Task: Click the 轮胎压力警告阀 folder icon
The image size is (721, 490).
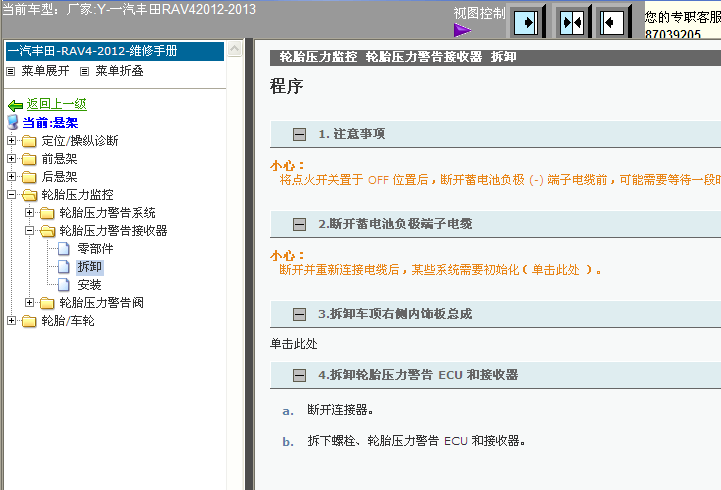Action: 47,303
